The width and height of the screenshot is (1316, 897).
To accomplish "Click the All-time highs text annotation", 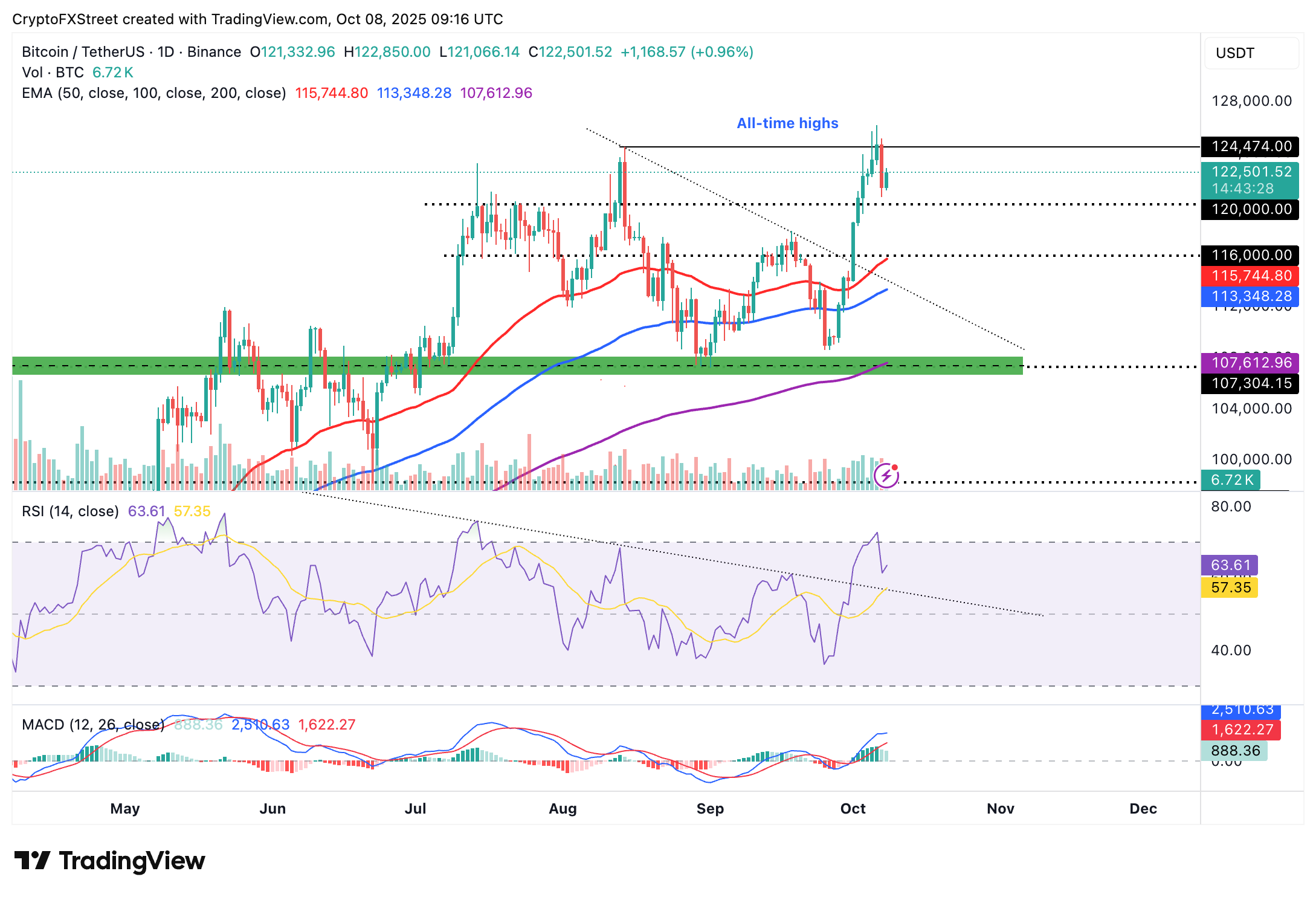I will [x=787, y=123].
